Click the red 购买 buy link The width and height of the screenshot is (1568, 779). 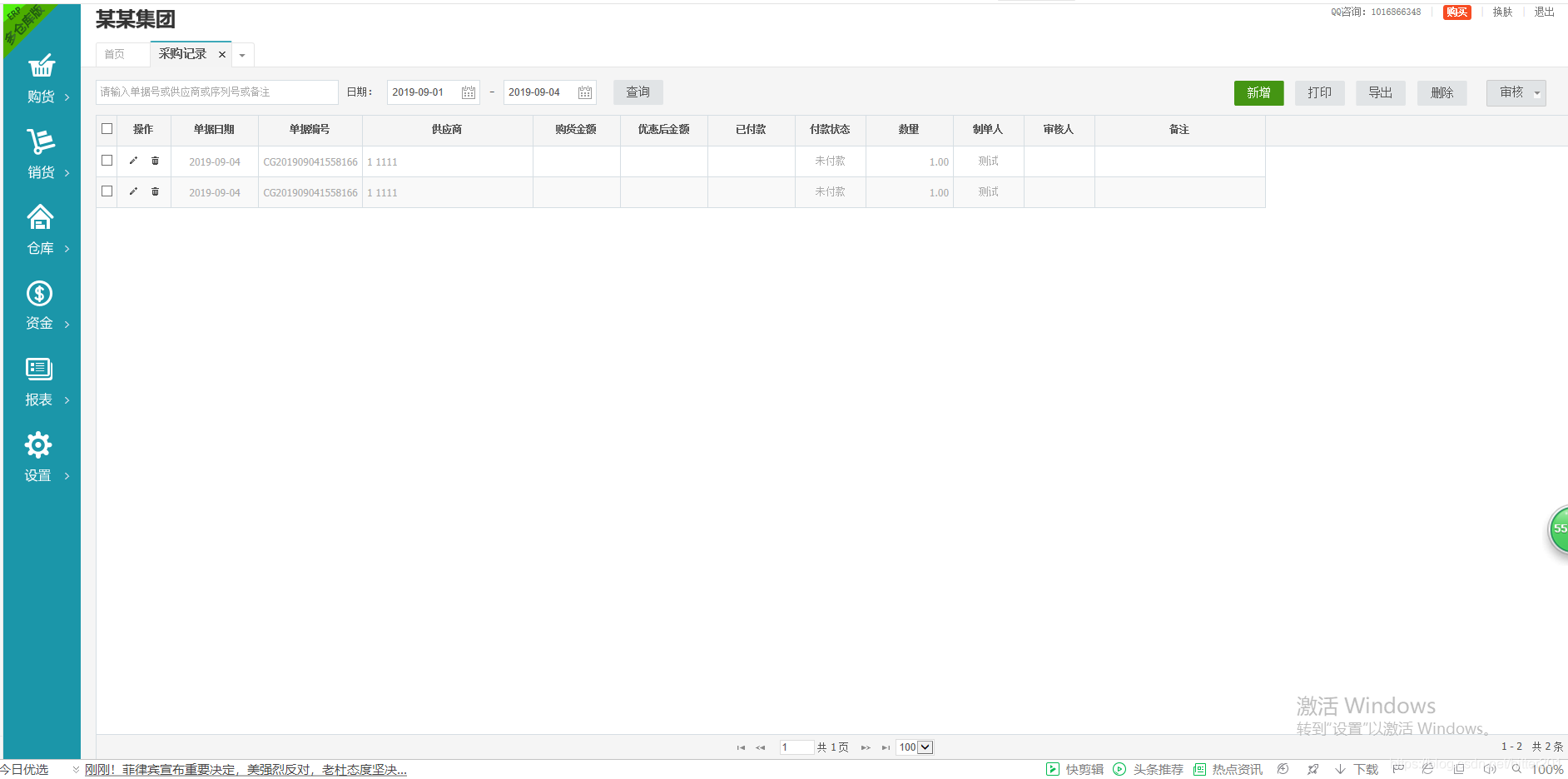1456,12
